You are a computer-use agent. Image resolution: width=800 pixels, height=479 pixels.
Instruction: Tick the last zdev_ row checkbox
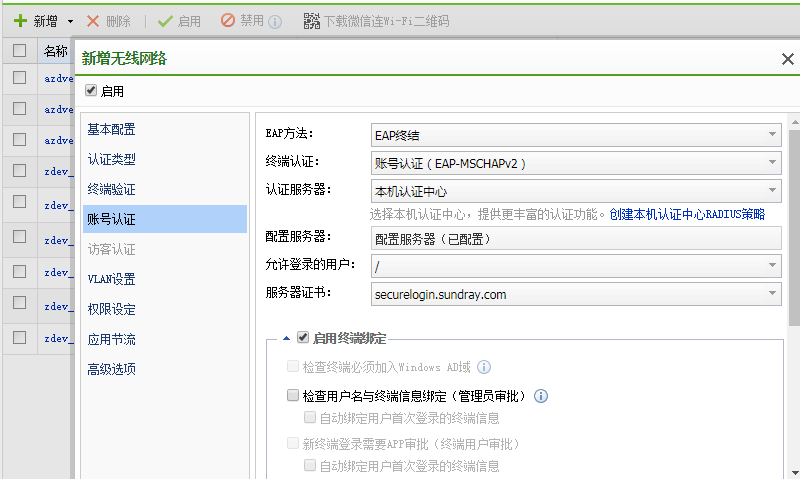pos(19,337)
